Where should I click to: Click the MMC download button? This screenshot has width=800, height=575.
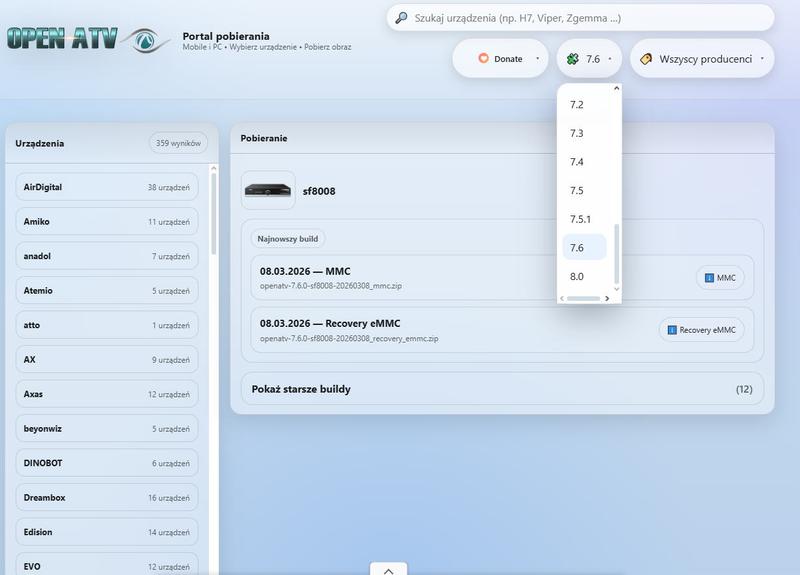(720, 278)
